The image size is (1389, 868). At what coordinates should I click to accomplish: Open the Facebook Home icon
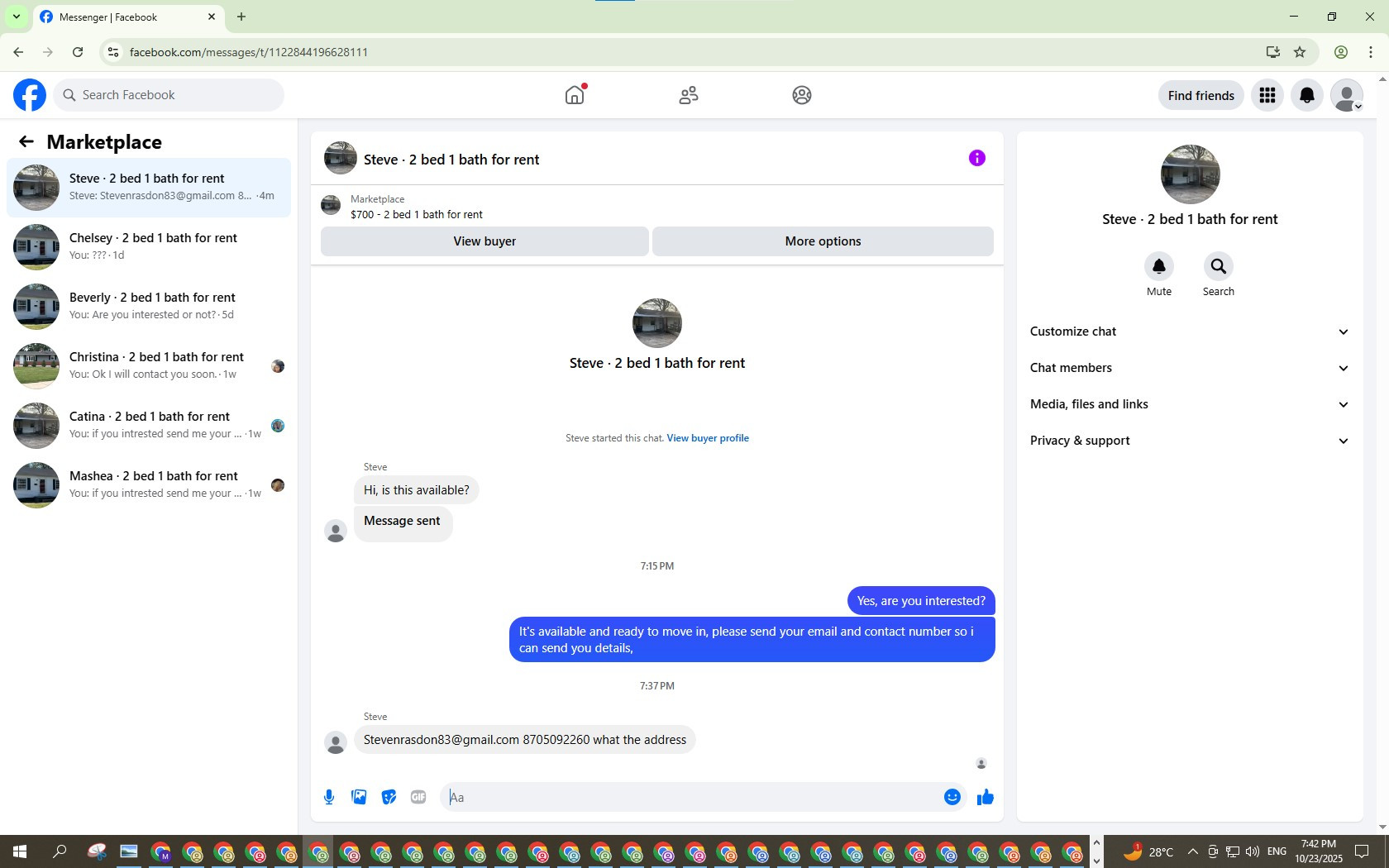point(575,95)
